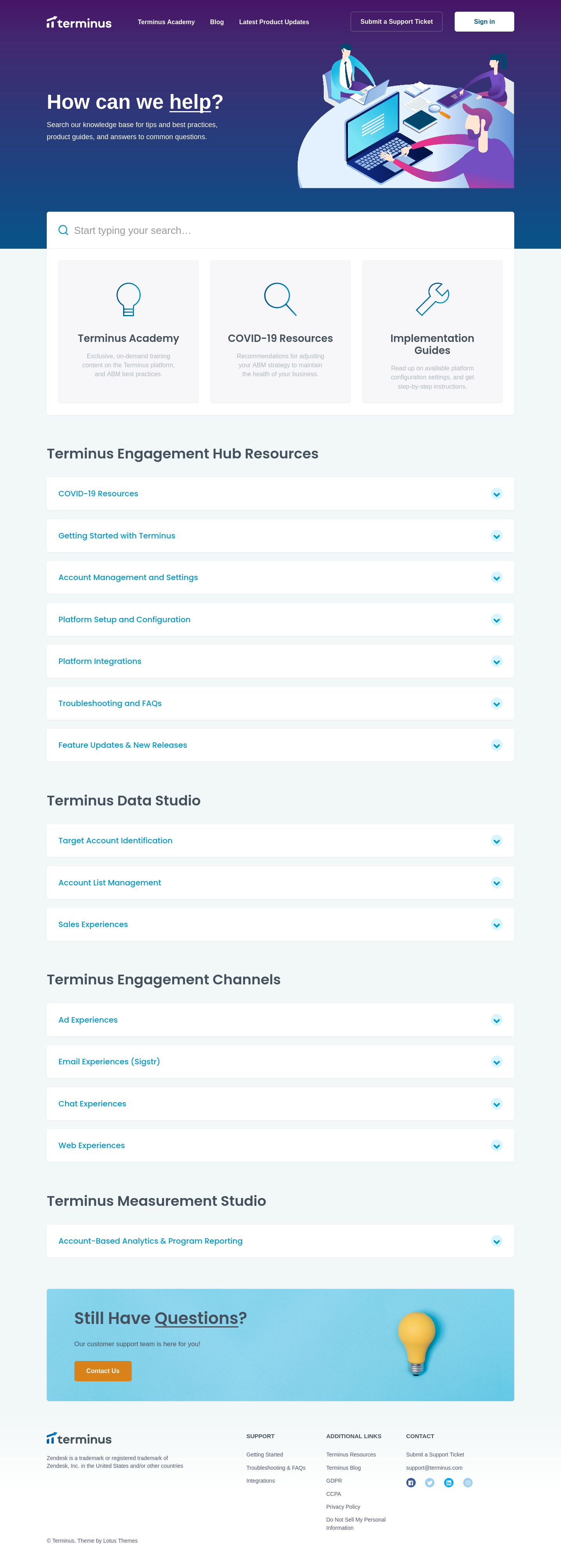Open footer Terminus Blog link
The image size is (561, 1568).
click(x=343, y=1467)
